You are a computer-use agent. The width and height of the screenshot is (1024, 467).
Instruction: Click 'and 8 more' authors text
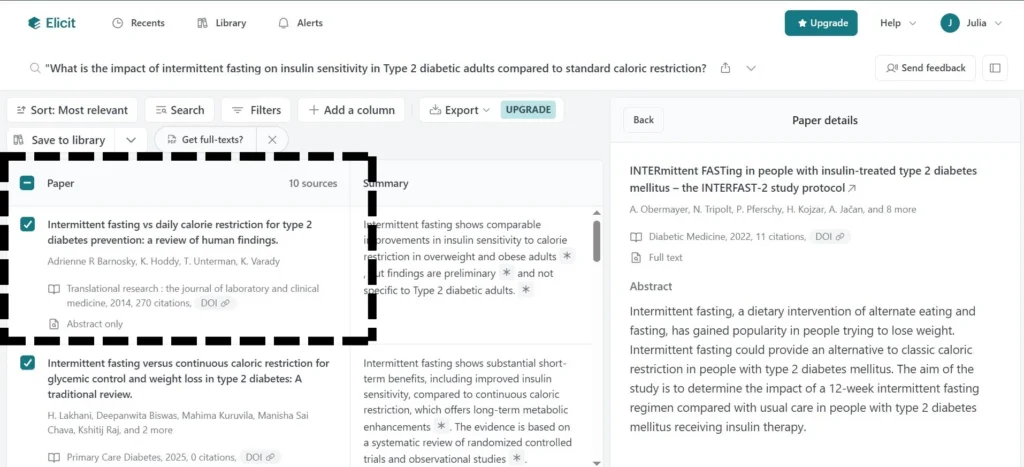[890, 210]
